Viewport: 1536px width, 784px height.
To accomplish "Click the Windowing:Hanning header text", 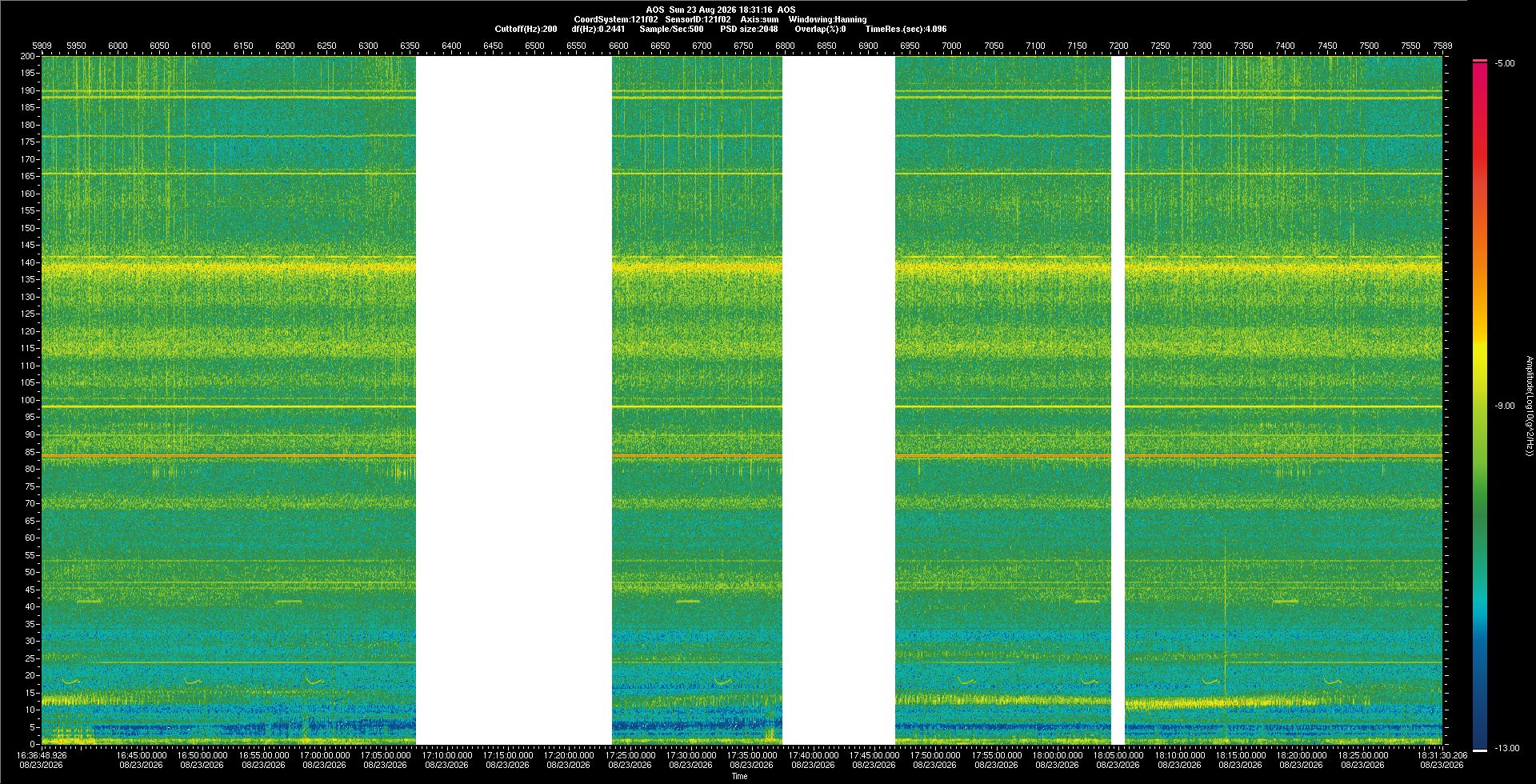I will (x=827, y=19).
